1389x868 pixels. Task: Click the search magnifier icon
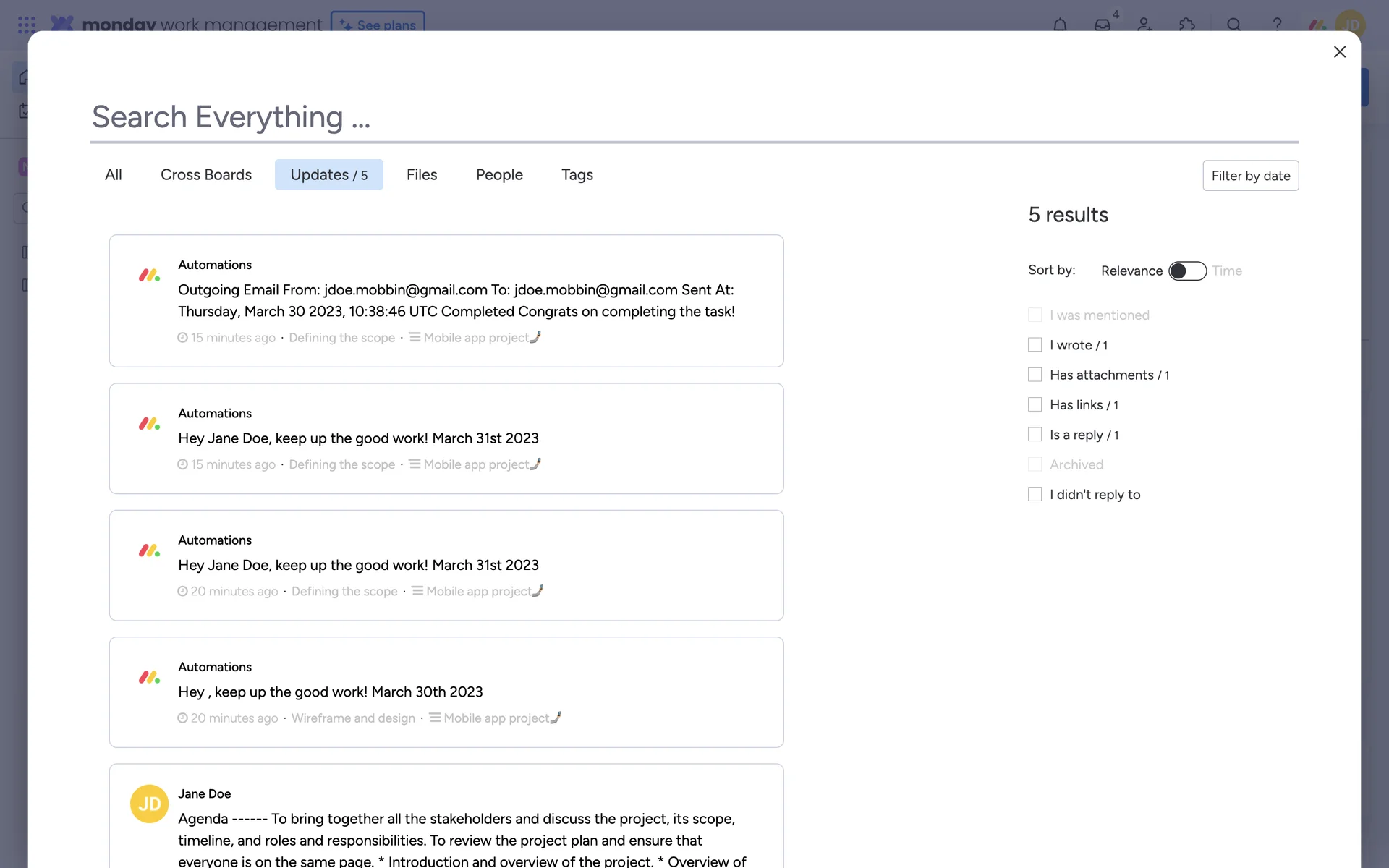click(1233, 24)
